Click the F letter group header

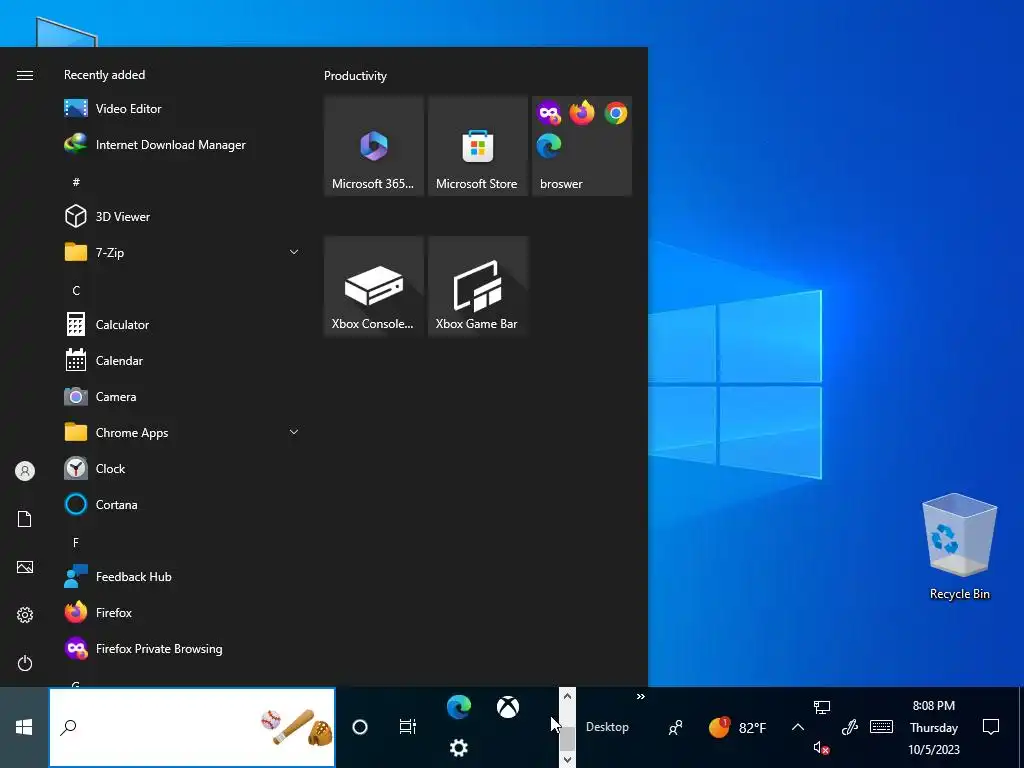pos(76,543)
